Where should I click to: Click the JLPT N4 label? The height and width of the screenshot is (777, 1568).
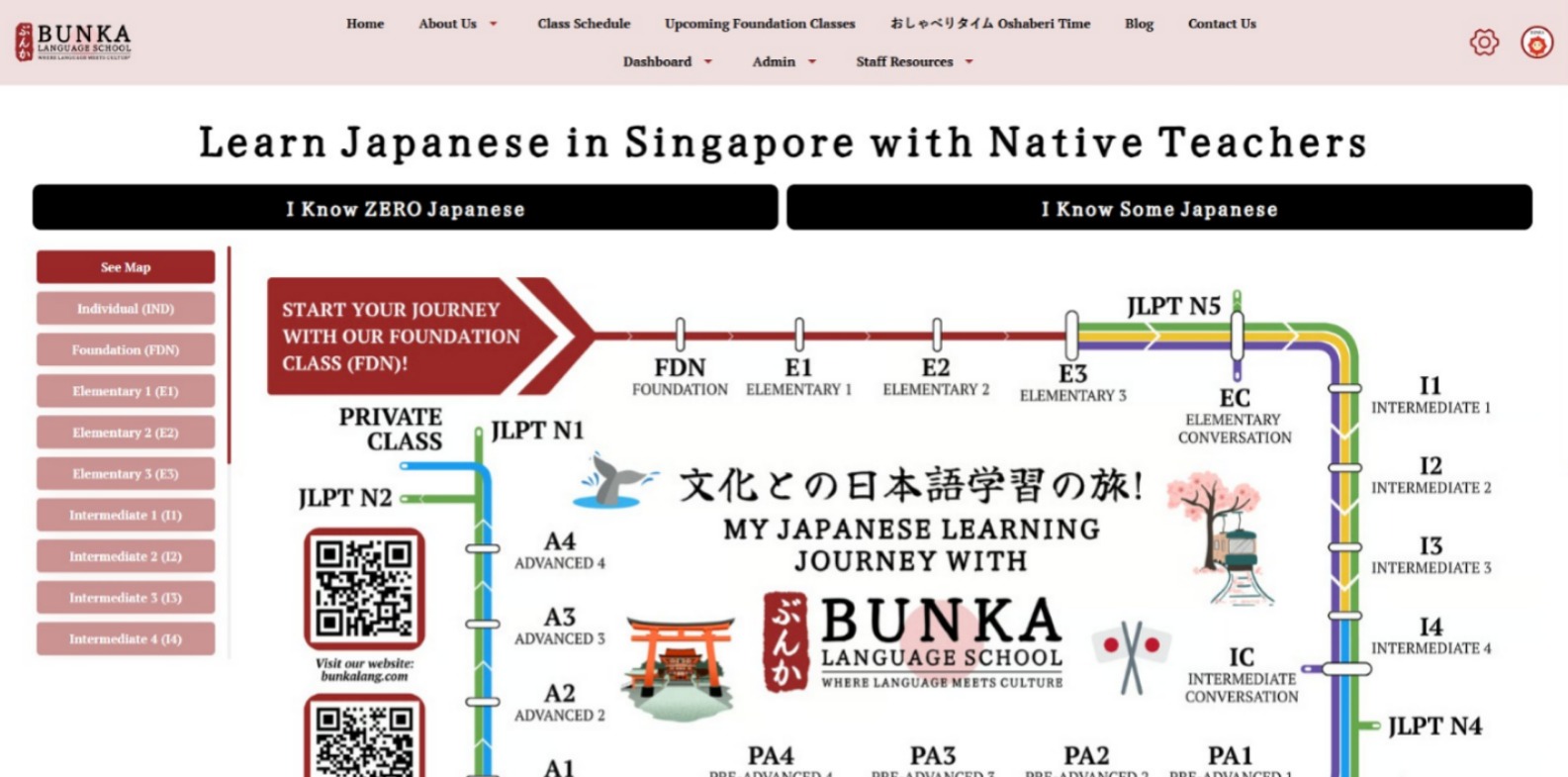[1434, 727]
